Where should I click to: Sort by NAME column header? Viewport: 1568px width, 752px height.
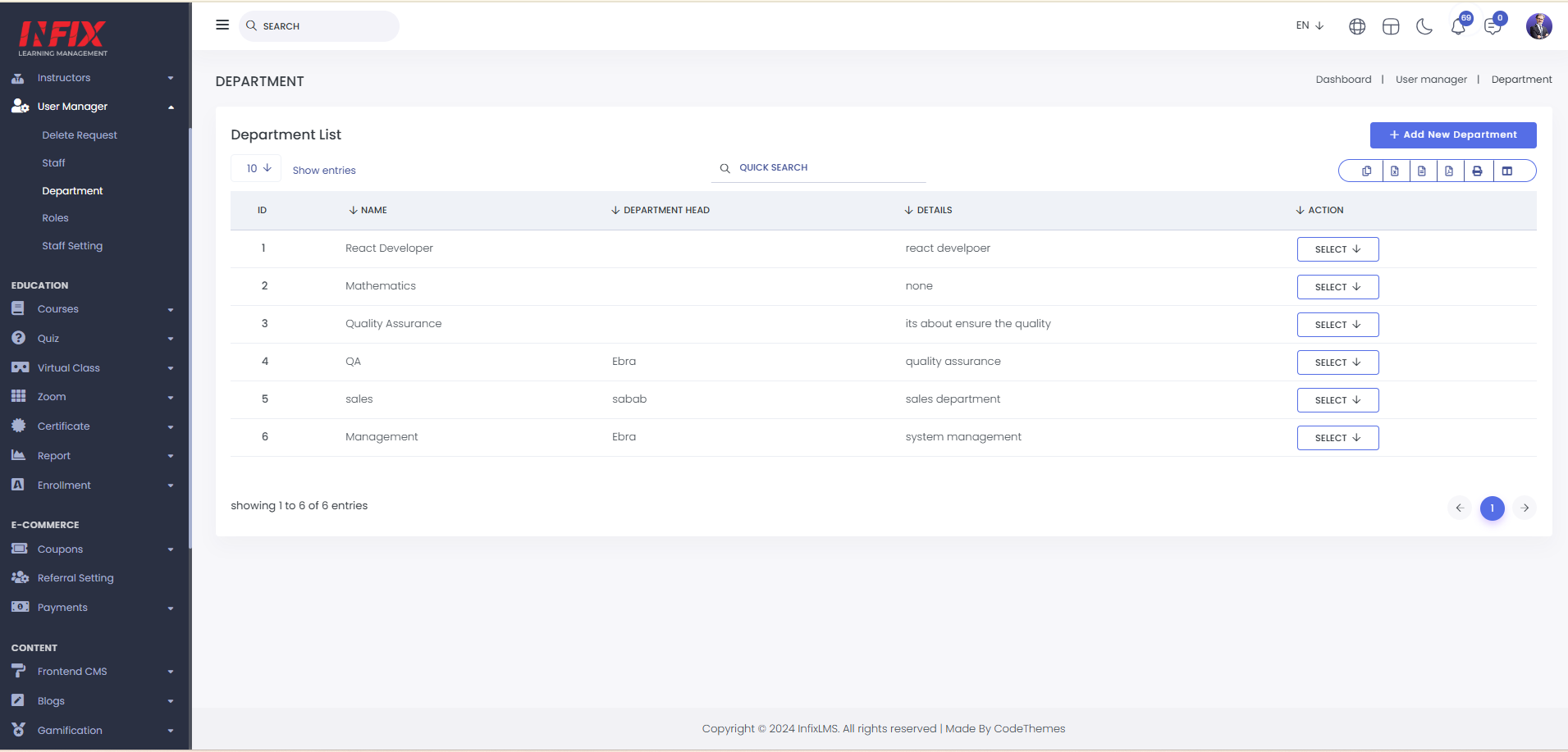[x=368, y=210]
